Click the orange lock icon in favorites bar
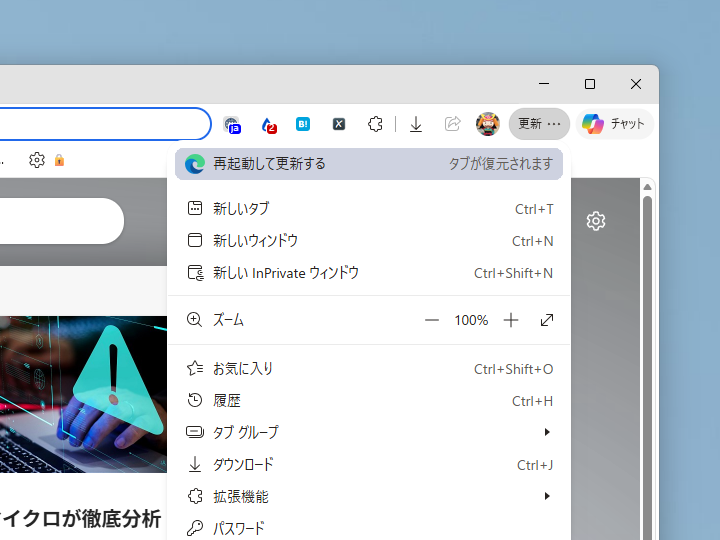 coord(59,160)
